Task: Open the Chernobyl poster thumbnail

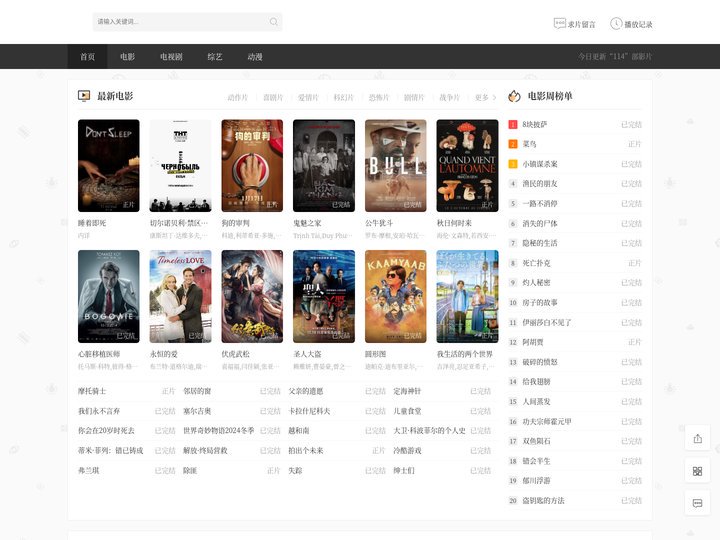Action: click(180, 166)
